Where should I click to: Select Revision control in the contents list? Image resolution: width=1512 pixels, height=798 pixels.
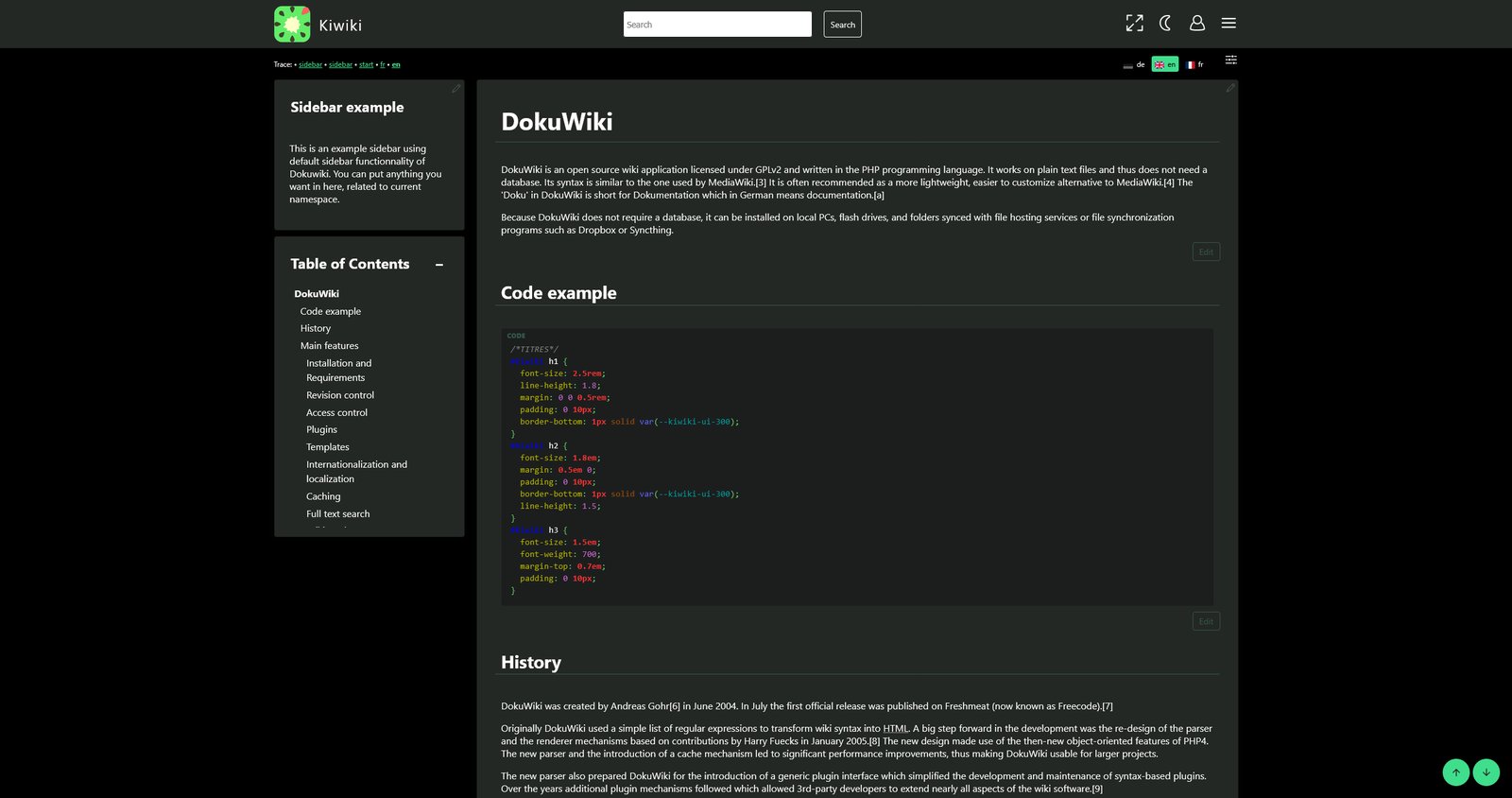click(339, 395)
